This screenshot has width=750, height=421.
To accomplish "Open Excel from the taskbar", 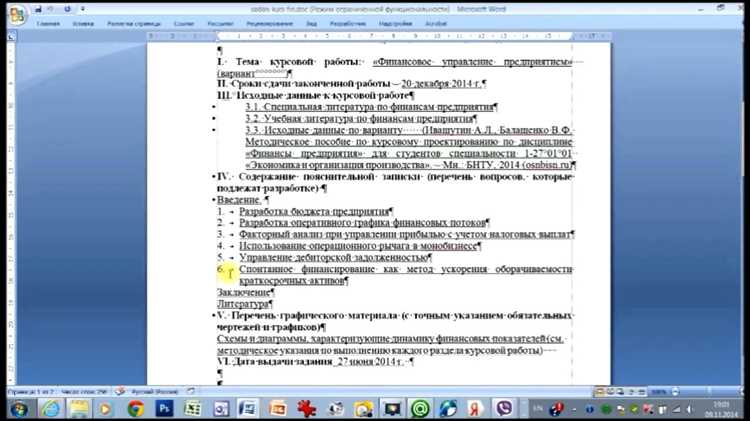I will click(192, 409).
